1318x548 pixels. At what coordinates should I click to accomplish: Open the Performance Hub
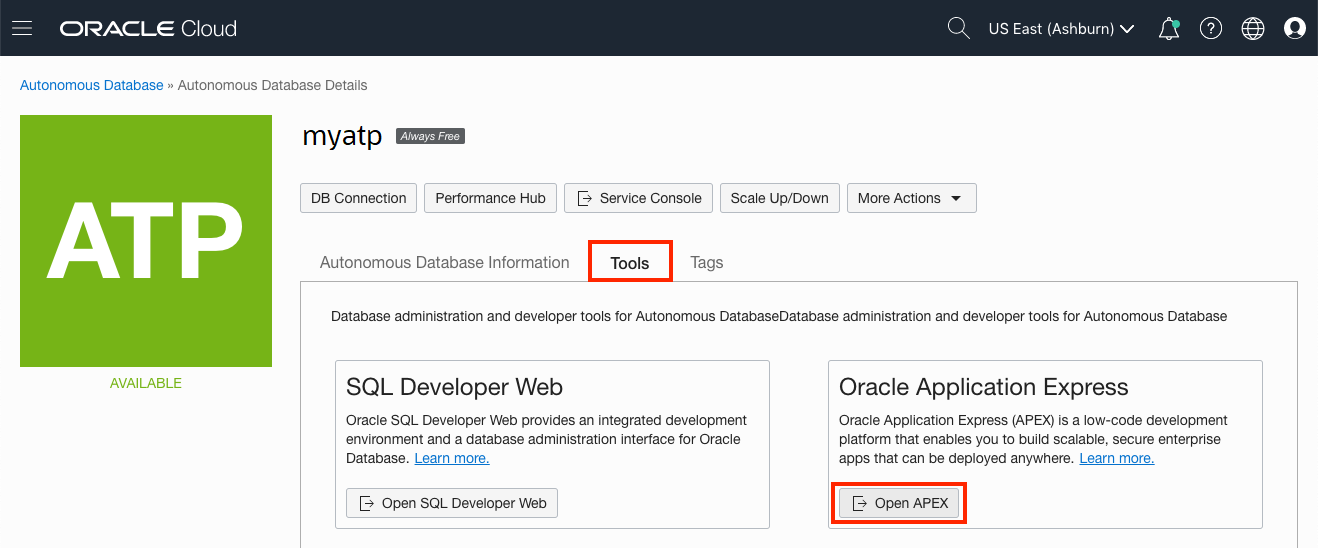click(x=490, y=198)
